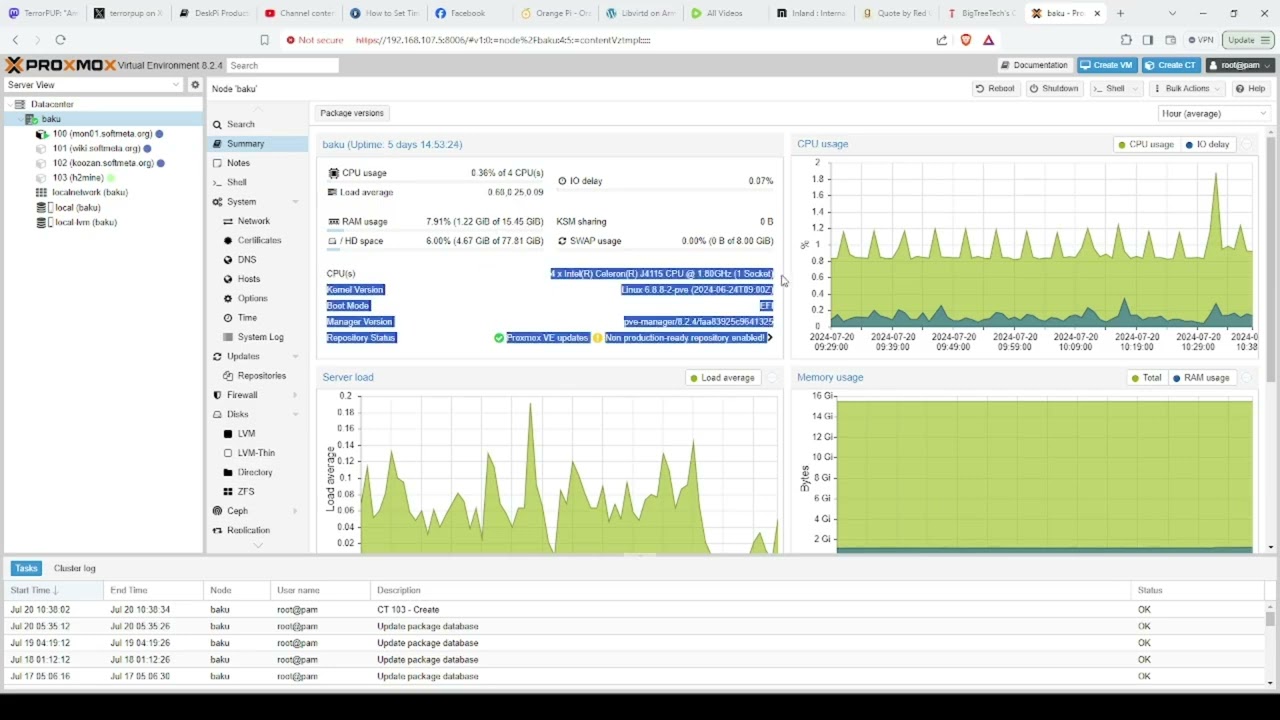This screenshot has width=1280, height=720.
Task: Expand the Ceph menu section
Action: coord(295,511)
